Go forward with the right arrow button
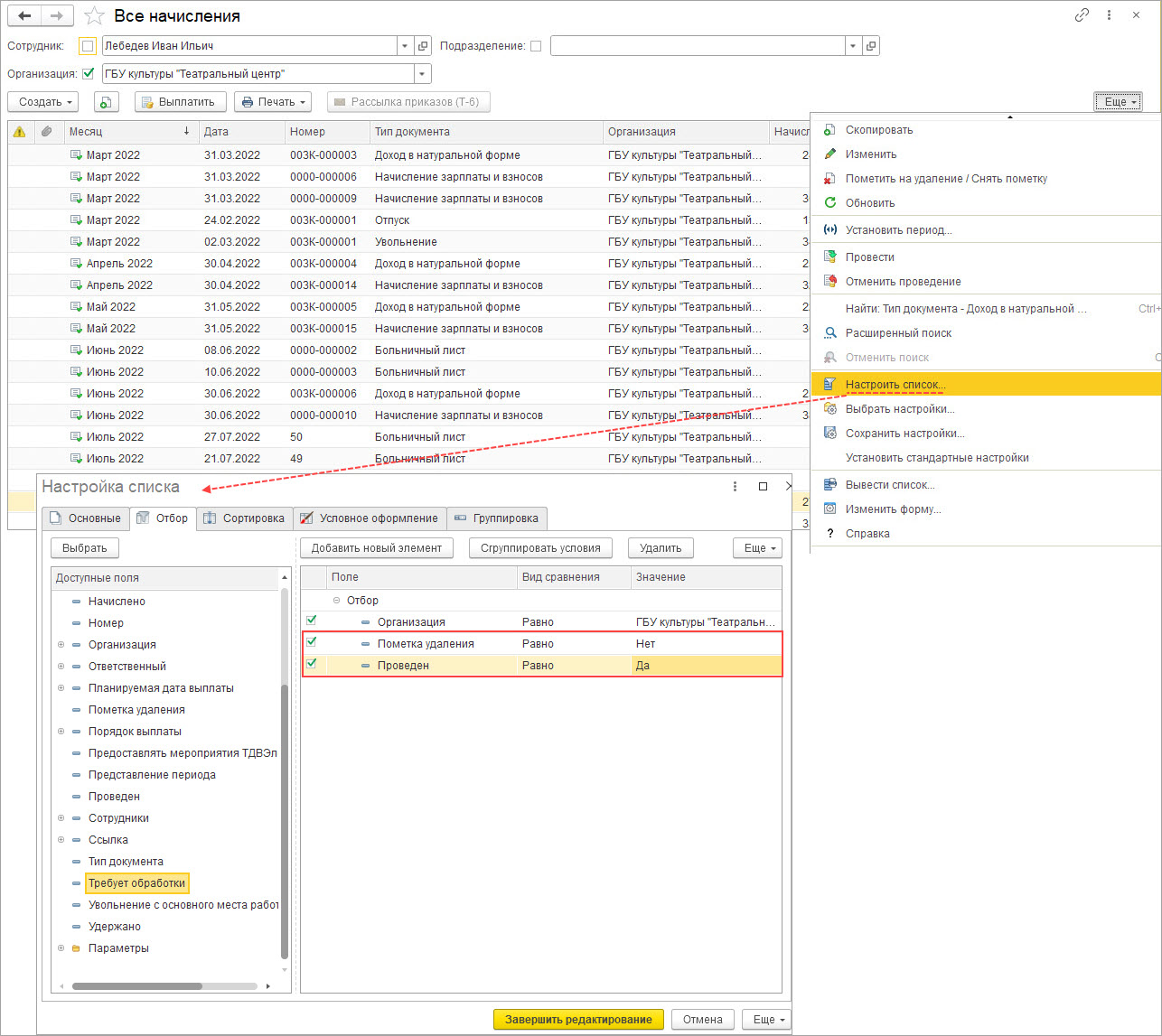 click(56, 16)
